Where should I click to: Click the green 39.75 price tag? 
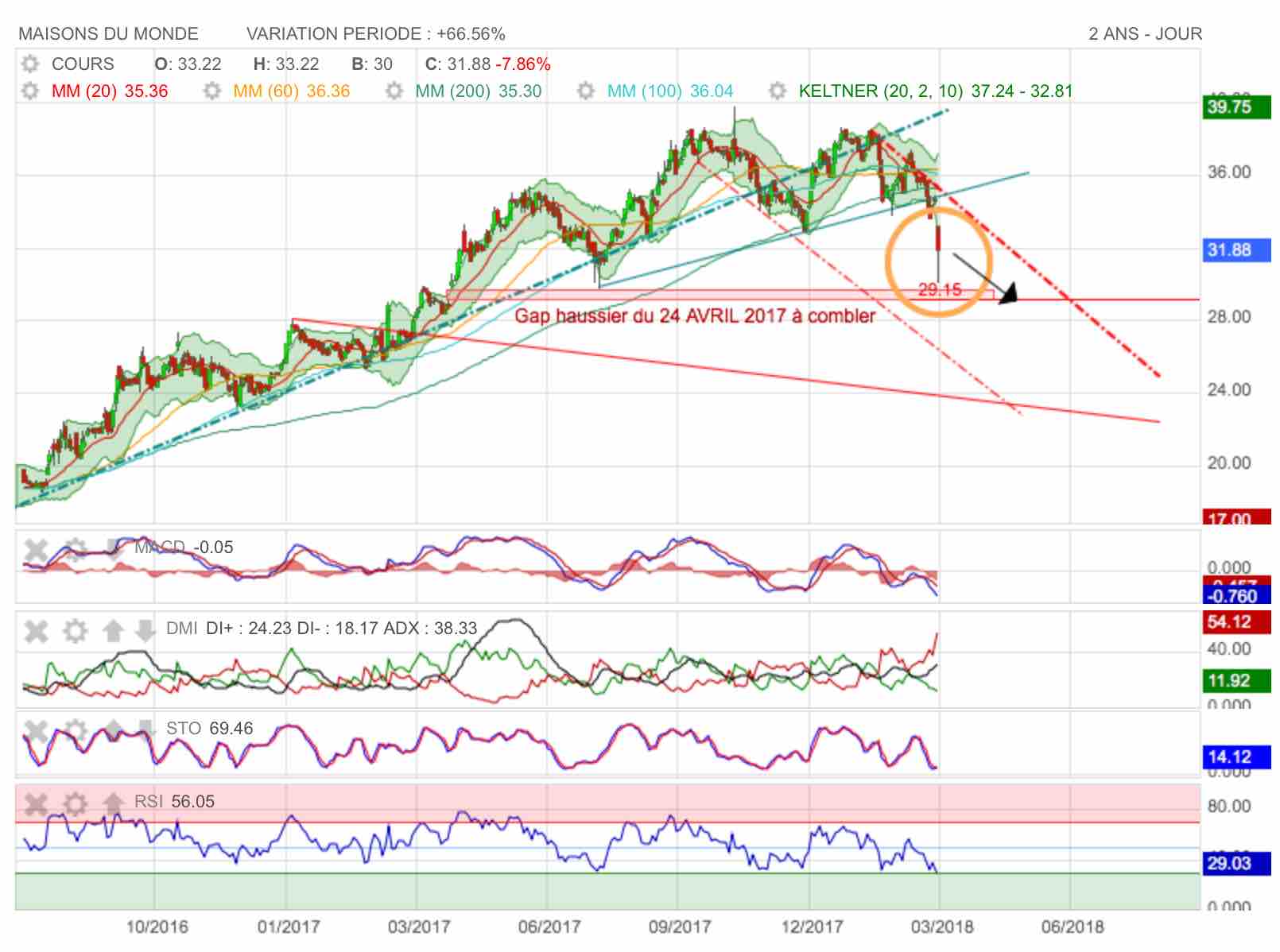1235,107
